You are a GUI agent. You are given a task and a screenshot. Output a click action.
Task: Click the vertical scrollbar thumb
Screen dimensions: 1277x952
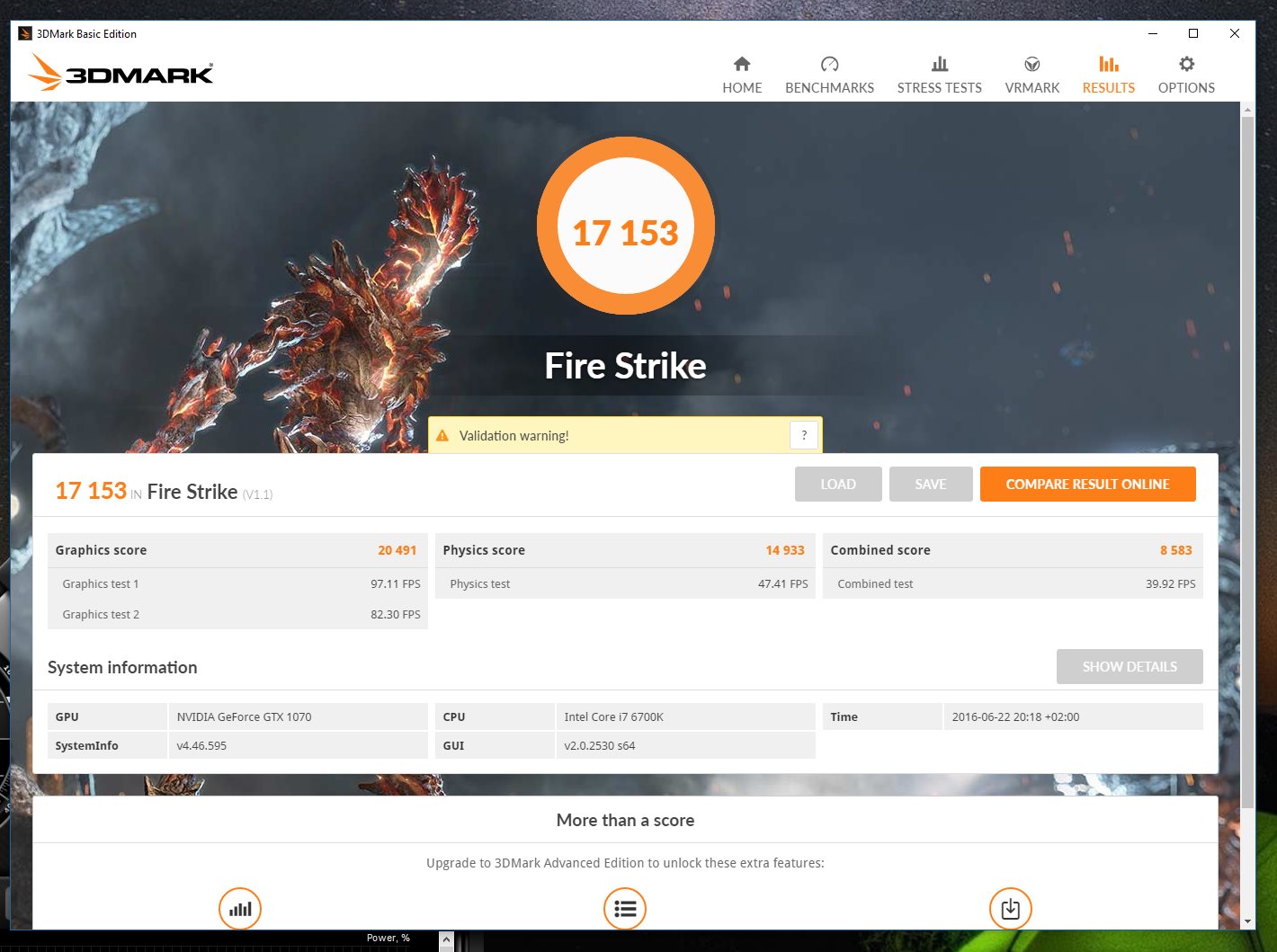1247,463
